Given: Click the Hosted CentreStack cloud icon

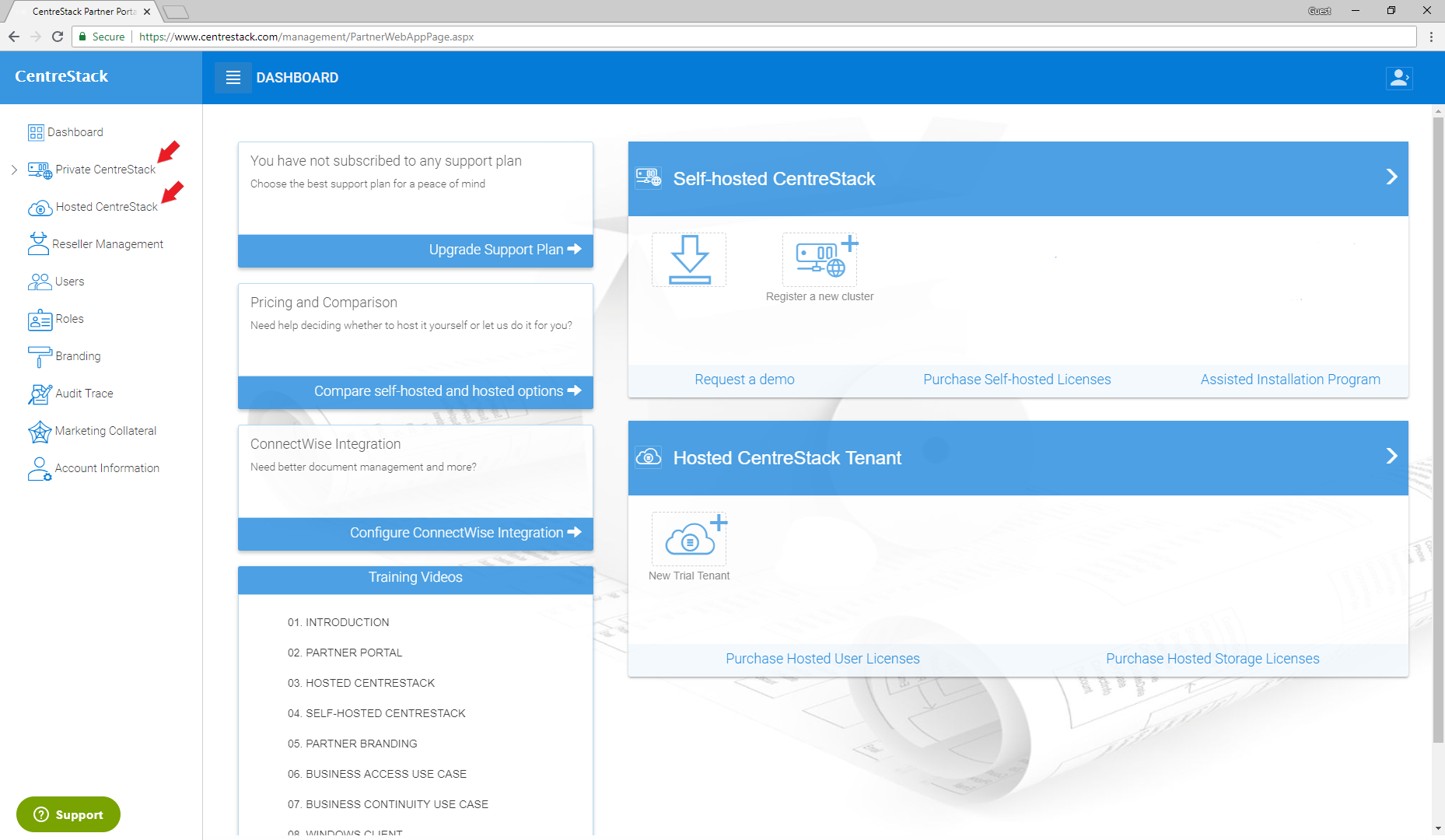Looking at the screenshot, I should [x=40, y=208].
